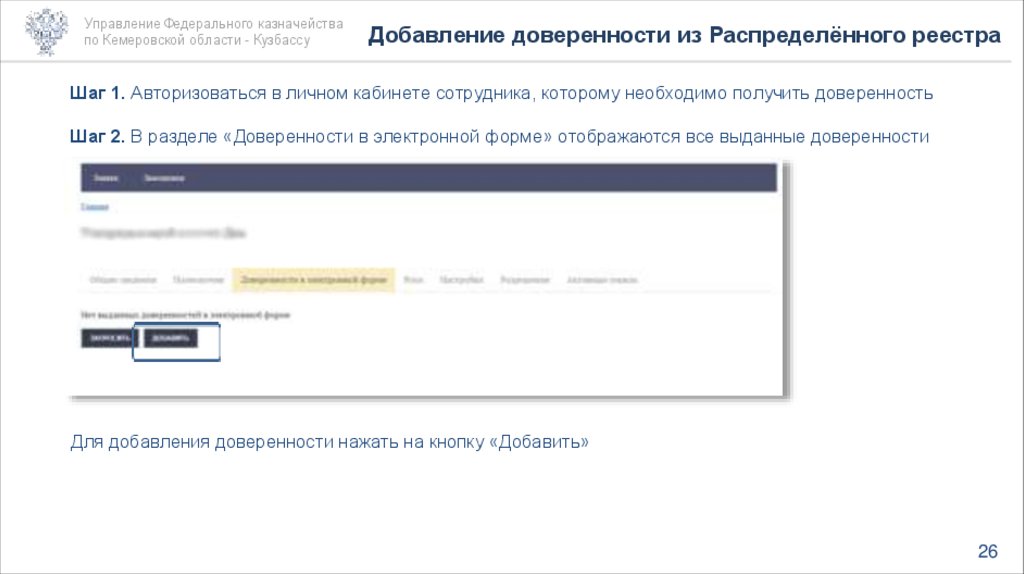This screenshot has height=574, width=1024.
Task: Open the «Доверенности в электронной форме» tab
Action: (313, 279)
